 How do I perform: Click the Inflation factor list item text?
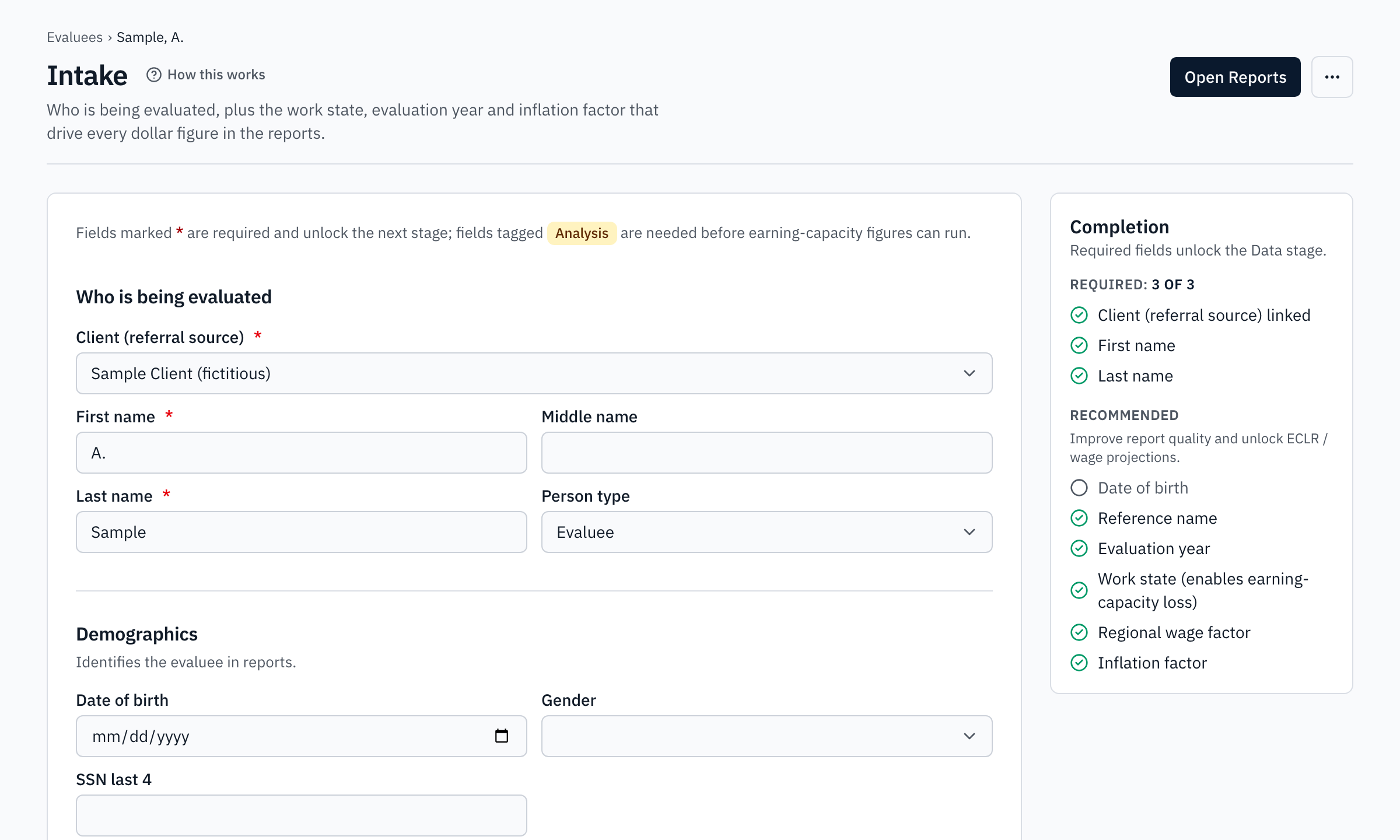[x=1152, y=663]
